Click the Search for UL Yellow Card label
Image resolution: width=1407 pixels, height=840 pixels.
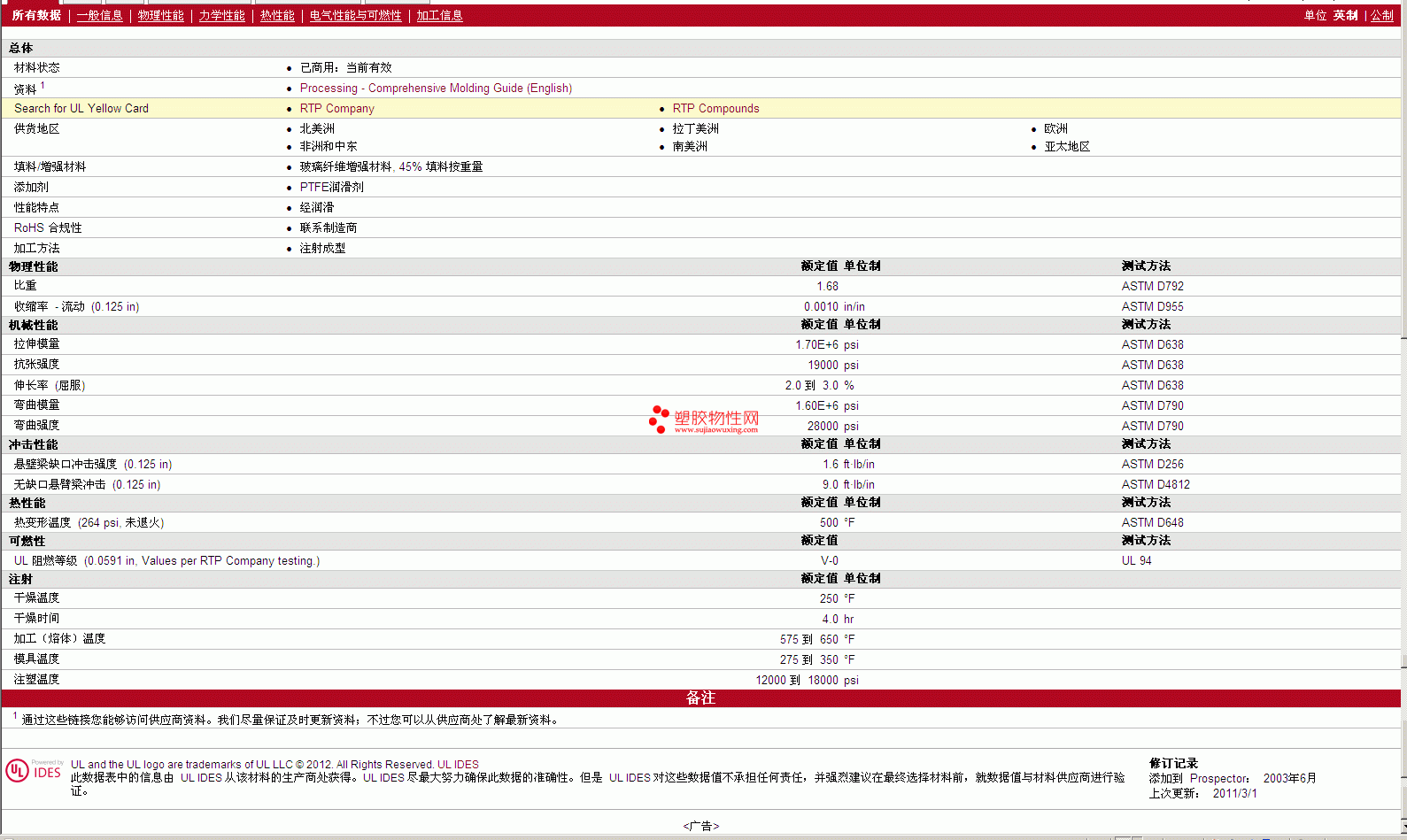coord(81,108)
